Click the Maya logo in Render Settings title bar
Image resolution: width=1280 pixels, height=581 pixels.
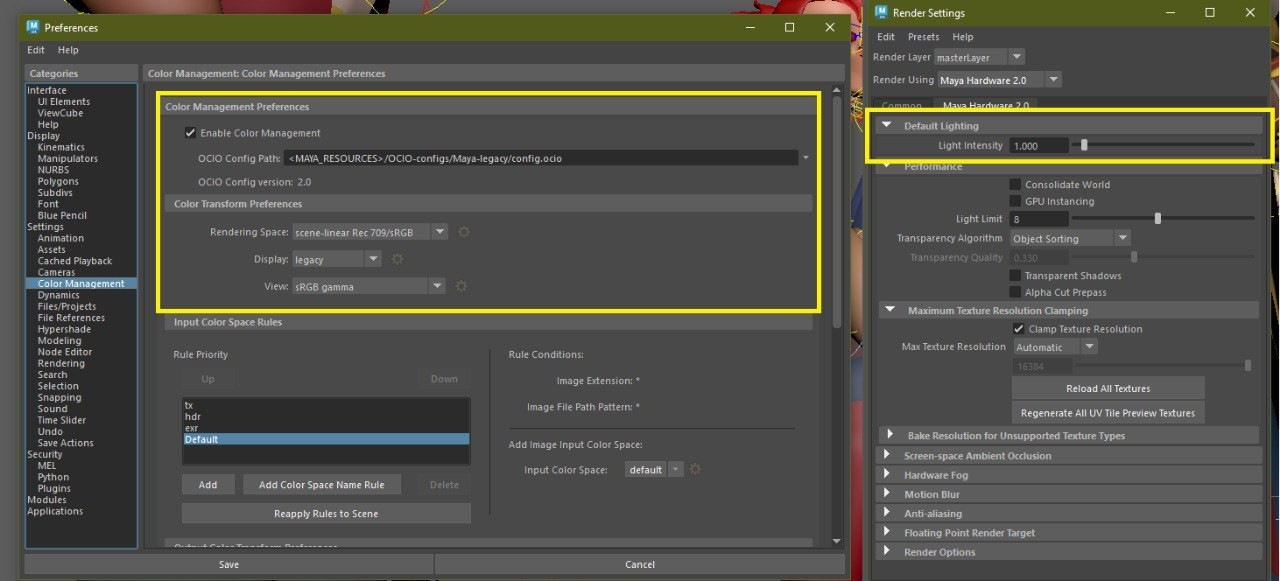[881, 13]
